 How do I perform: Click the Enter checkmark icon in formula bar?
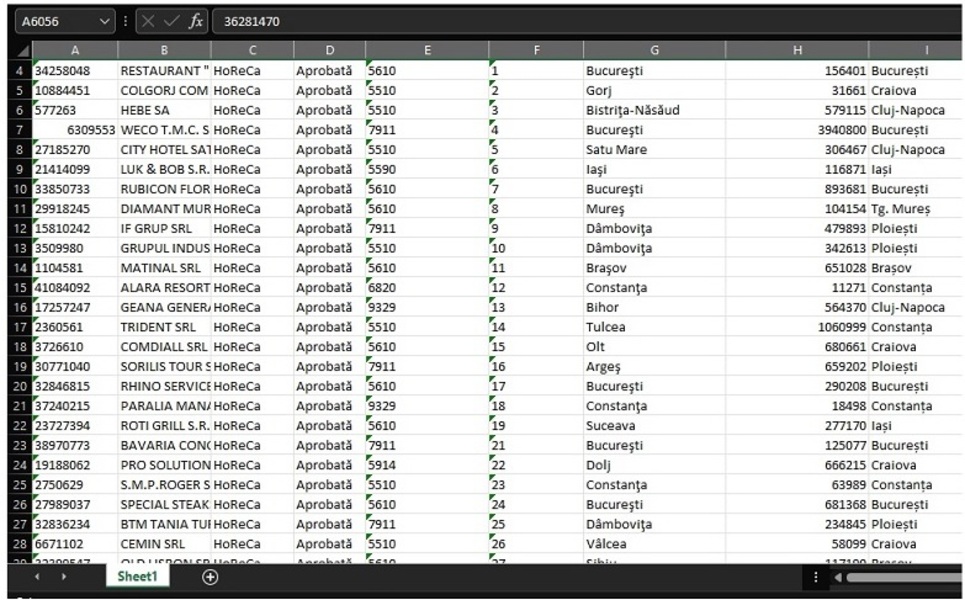(170, 21)
